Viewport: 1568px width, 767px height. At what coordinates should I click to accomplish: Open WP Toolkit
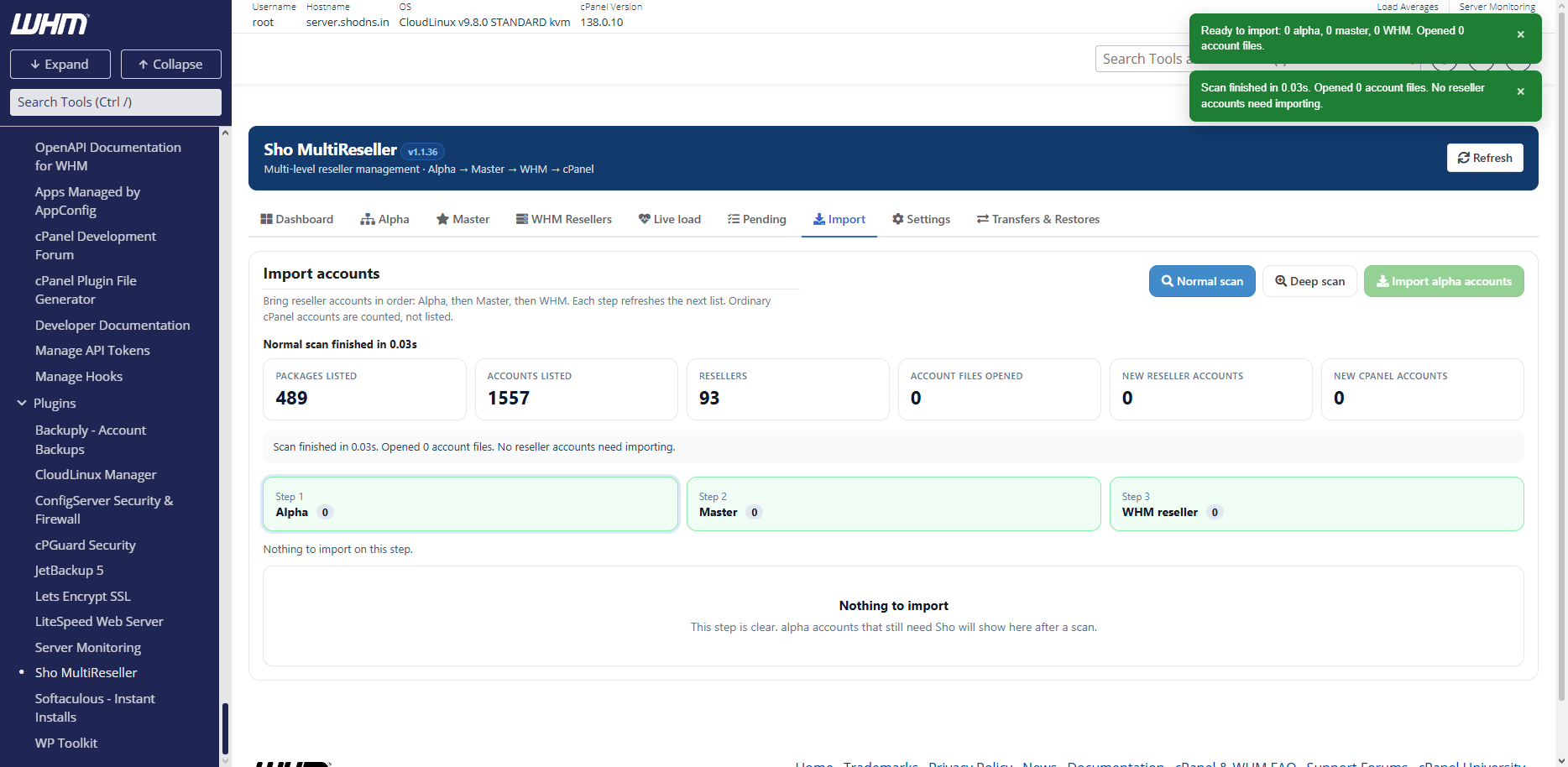(66, 743)
